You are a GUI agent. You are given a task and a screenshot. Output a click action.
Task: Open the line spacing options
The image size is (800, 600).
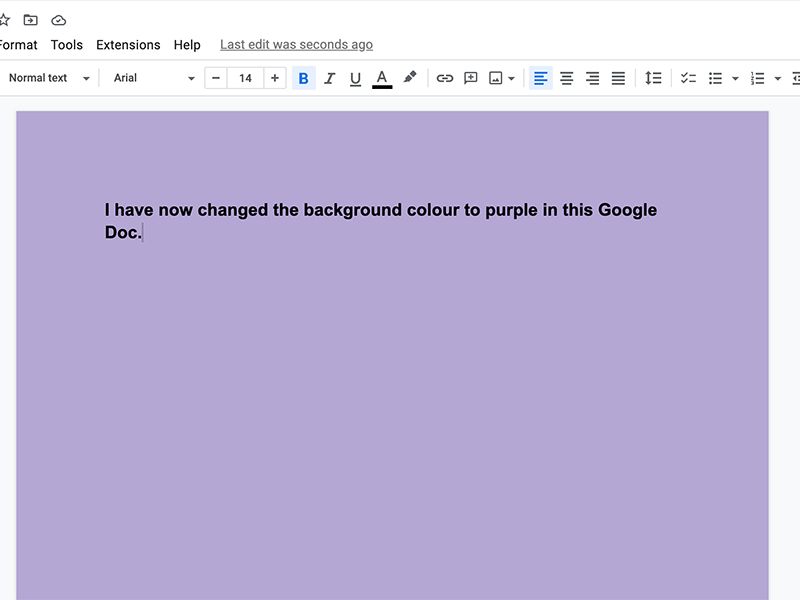click(653, 78)
